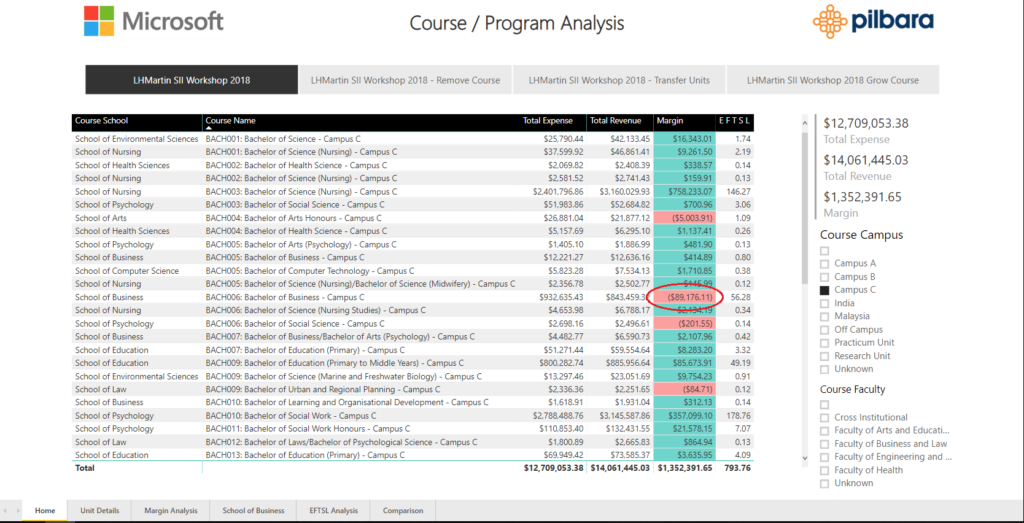Screen dimensions: 1024x523
Task: Check Faculty of Health checkbox
Action: tap(824, 470)
